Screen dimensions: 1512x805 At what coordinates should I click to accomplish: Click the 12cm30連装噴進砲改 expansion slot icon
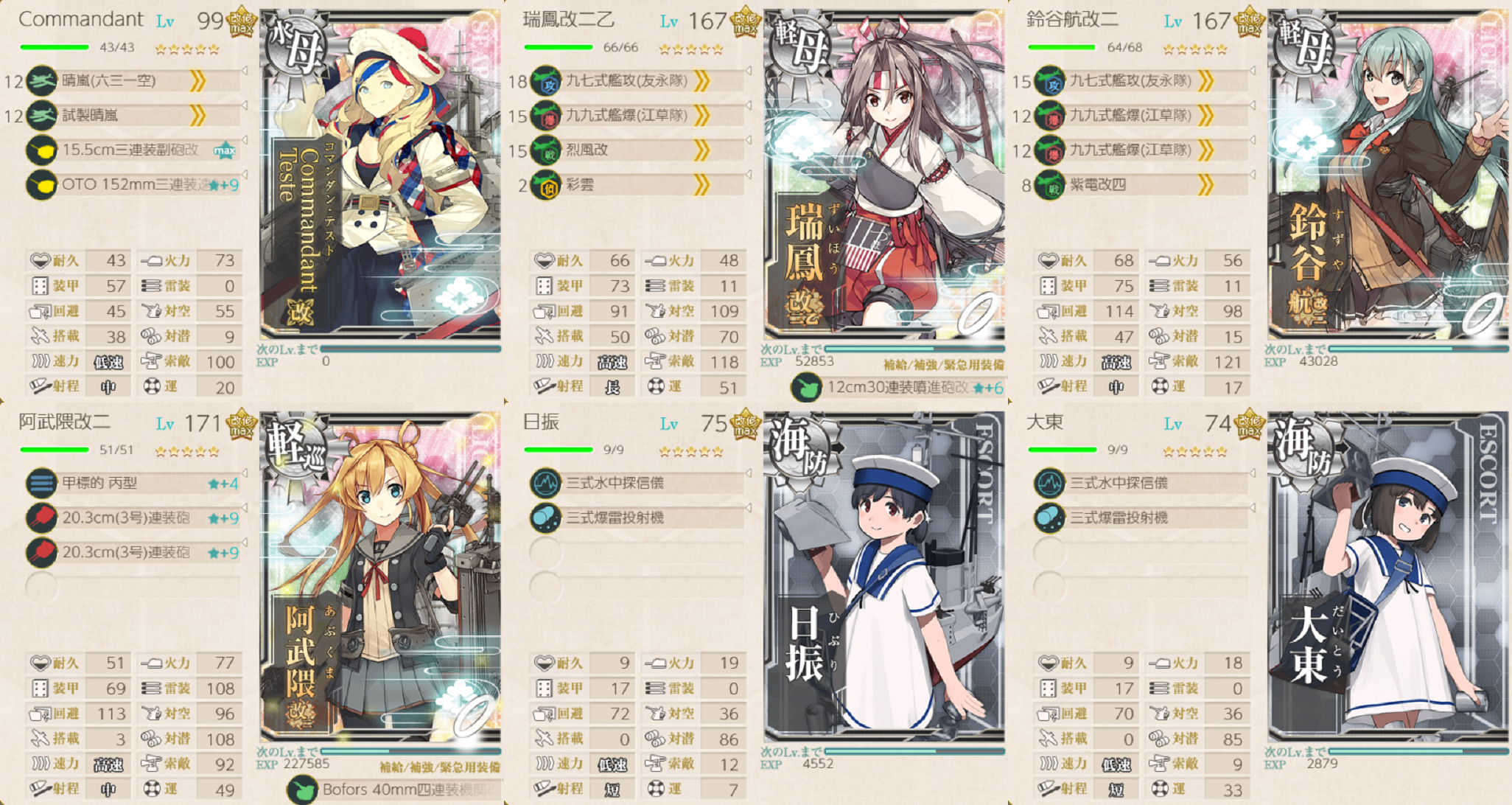[805, 388]
